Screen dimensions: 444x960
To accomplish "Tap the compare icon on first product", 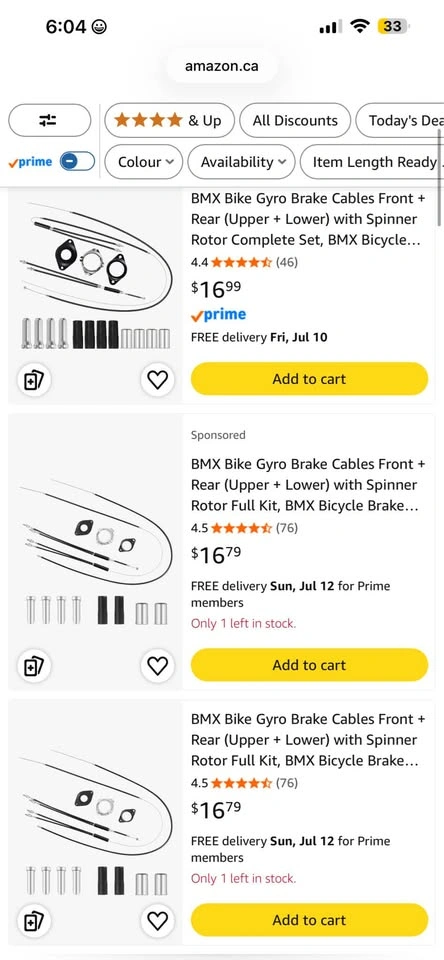I will tap(34, 380).
